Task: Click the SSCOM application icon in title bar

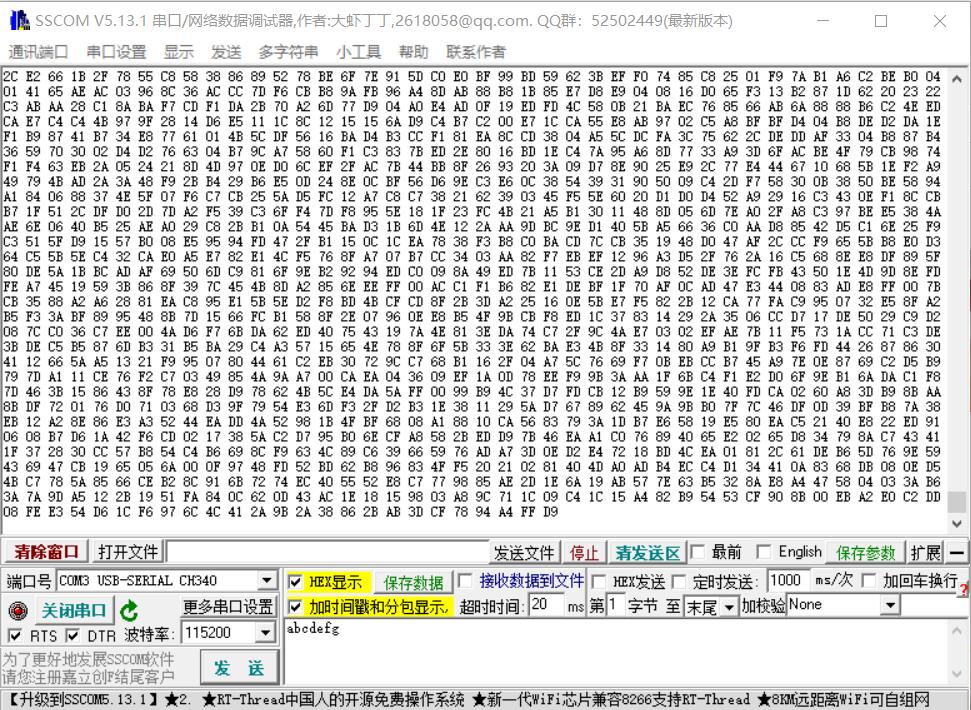Action: coord(18,21)
